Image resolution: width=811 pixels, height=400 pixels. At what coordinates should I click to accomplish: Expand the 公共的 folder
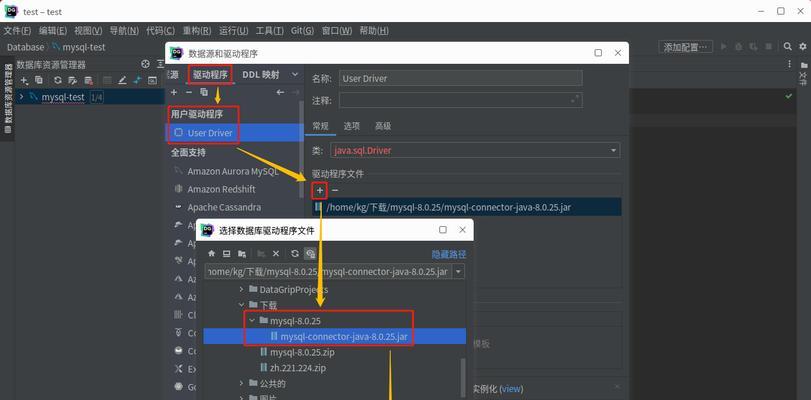click(x=242, y=383)
